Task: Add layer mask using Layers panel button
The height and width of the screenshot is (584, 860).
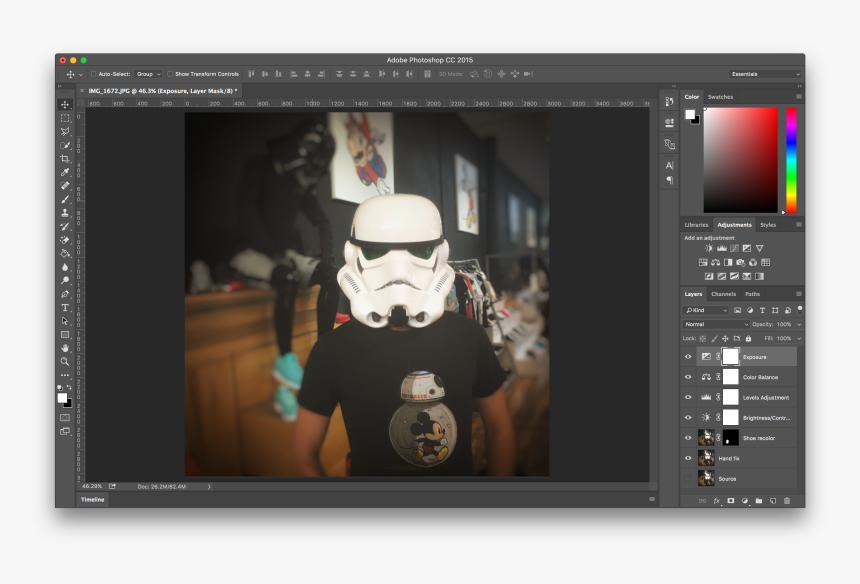Action: point(731,501)
